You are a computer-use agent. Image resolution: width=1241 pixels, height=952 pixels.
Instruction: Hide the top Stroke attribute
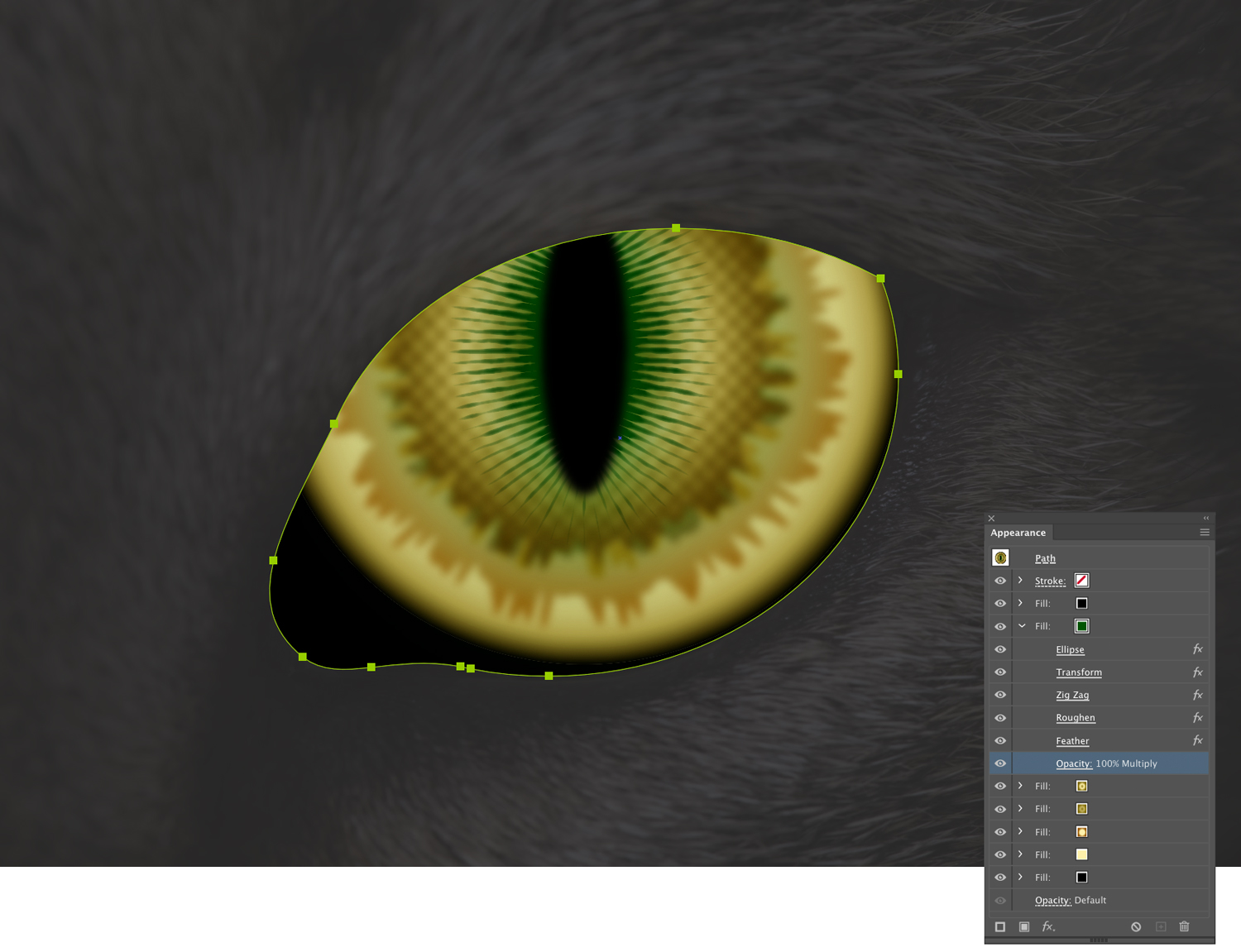point(1000,580)
